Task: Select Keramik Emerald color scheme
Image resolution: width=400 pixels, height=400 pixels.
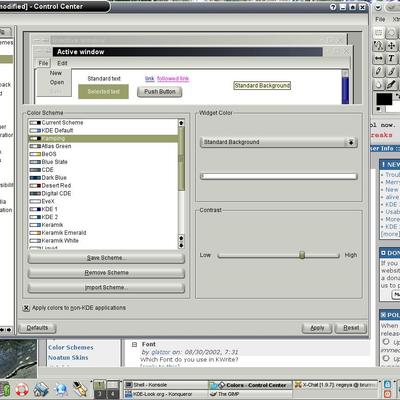Action: click(103, 233)
